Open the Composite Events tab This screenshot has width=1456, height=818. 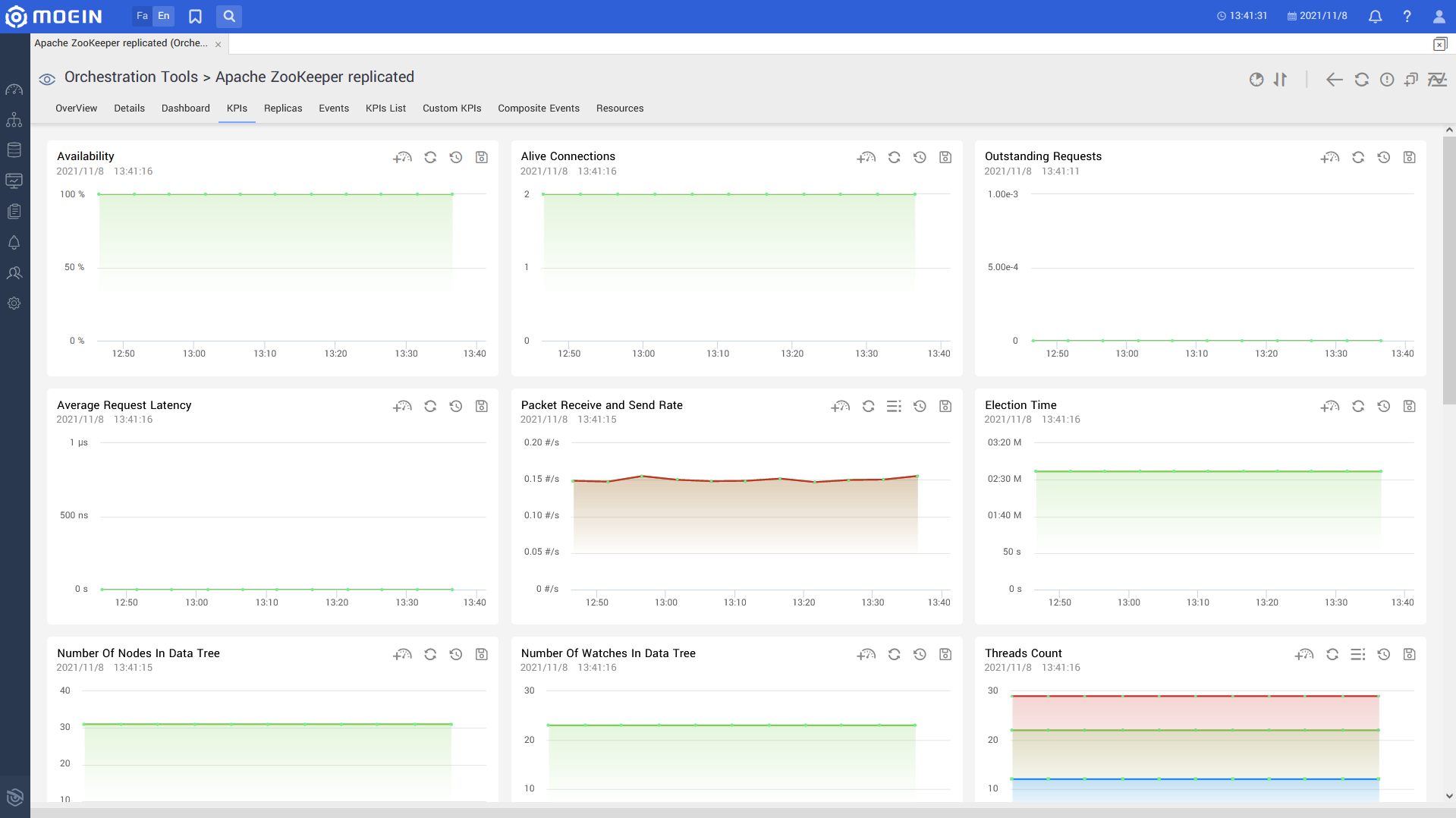click(539, 109)
